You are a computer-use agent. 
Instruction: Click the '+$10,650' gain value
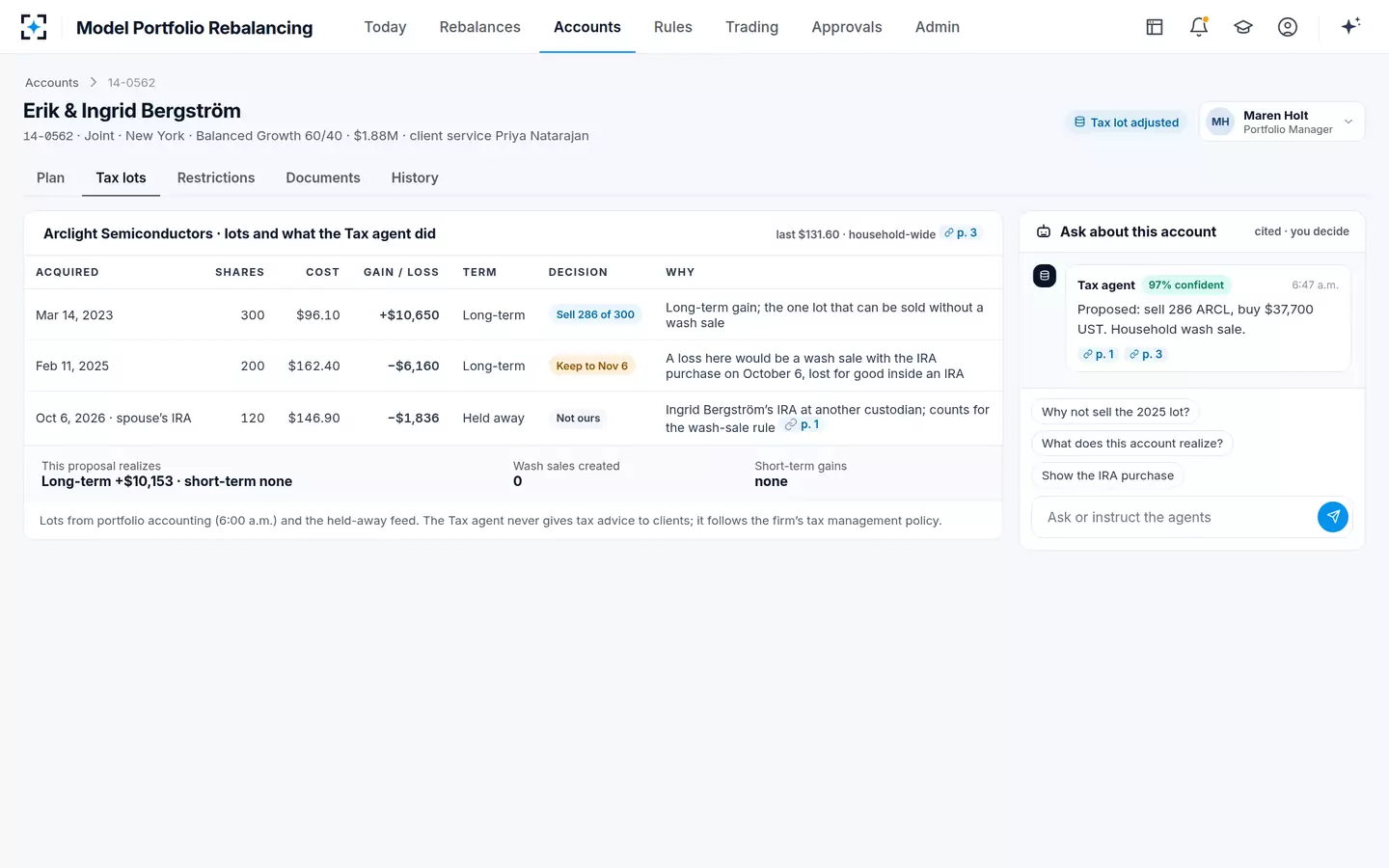point(409,315)
